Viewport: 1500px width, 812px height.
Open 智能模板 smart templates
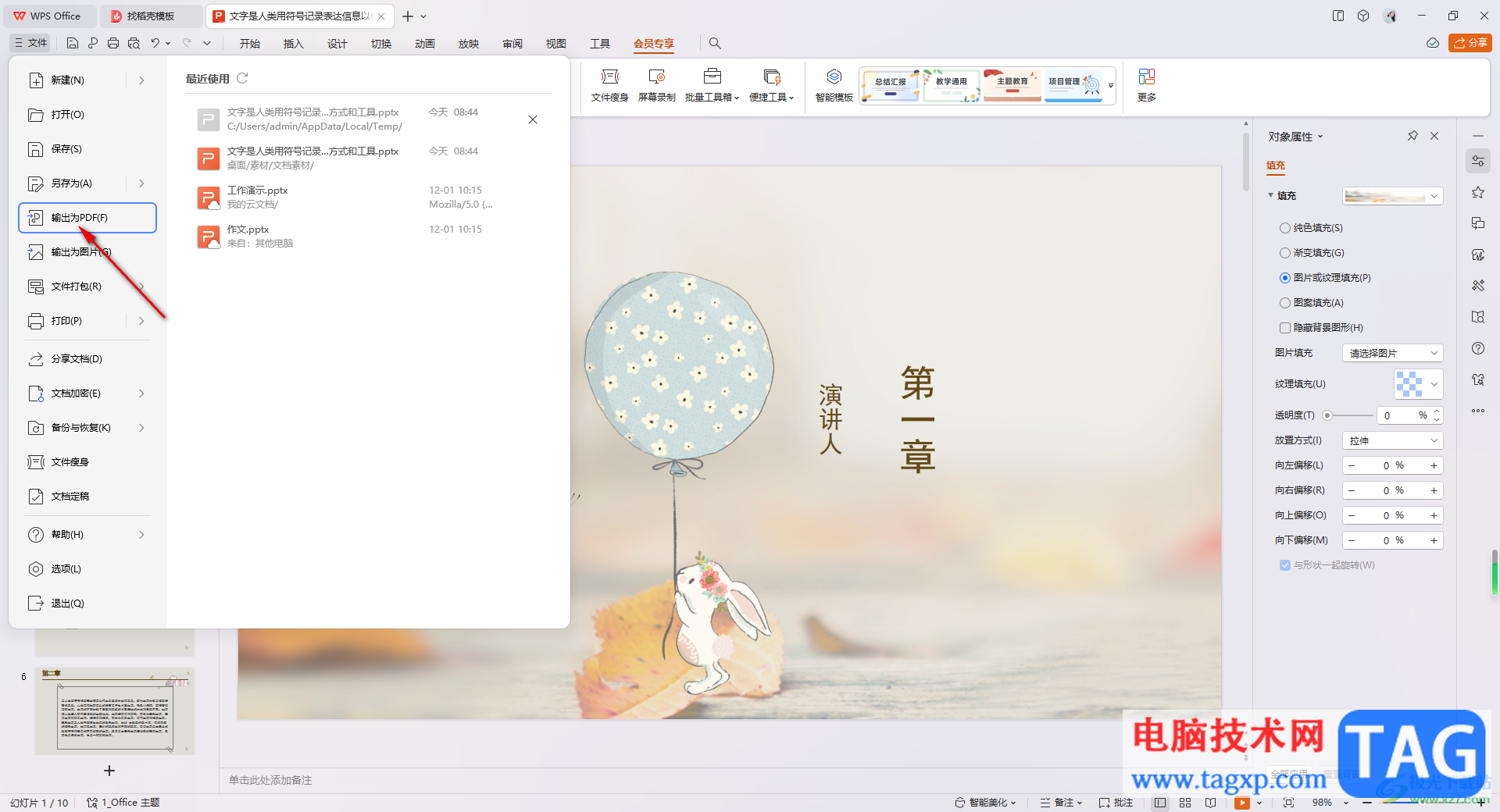click(834, 85)
